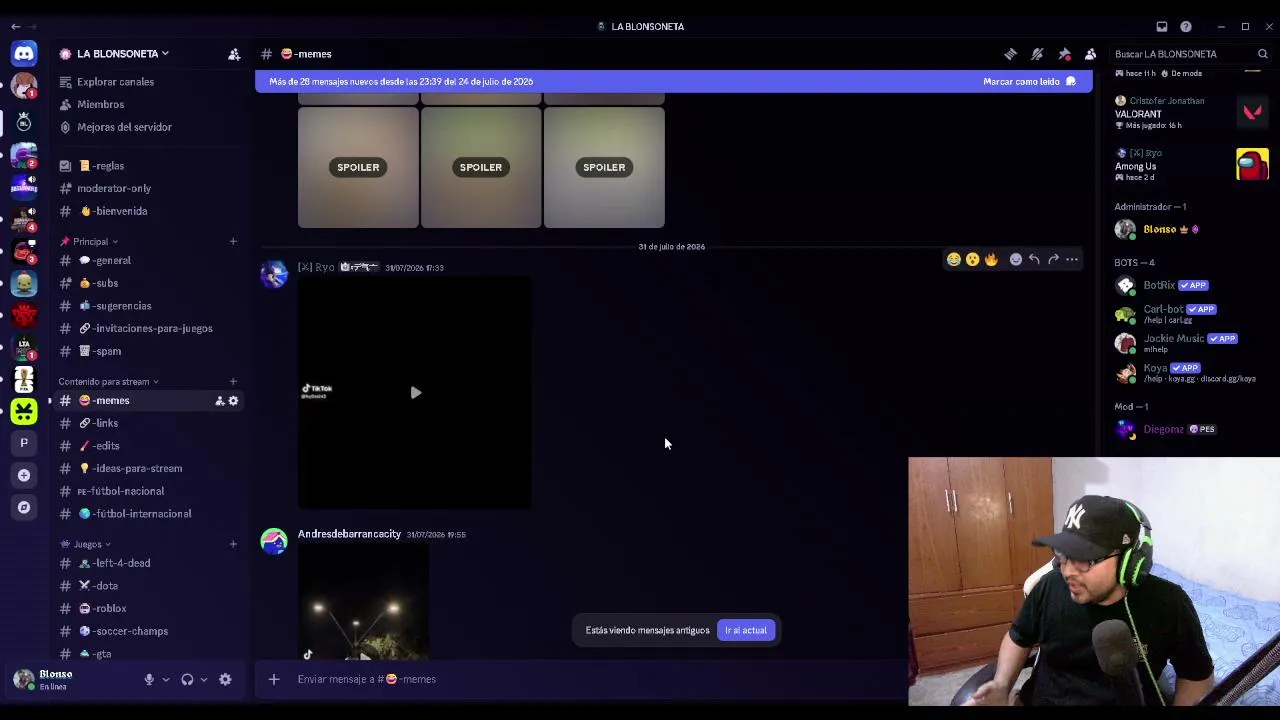Attach a file with the plus icon
1280x720 pixels.
[273, 679]
